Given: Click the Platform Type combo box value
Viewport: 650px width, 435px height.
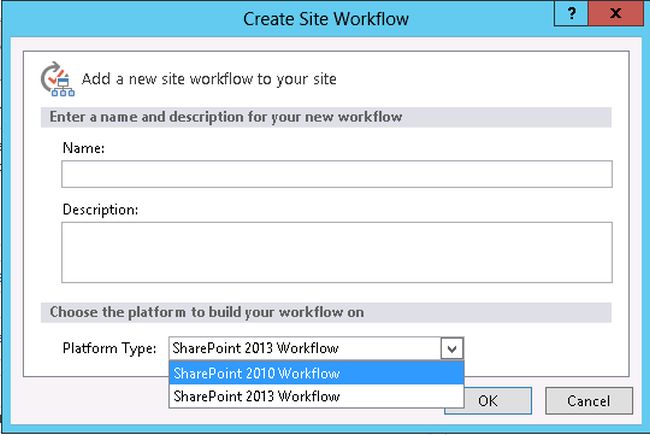Looking at the screenshot, I should point(305,348).
